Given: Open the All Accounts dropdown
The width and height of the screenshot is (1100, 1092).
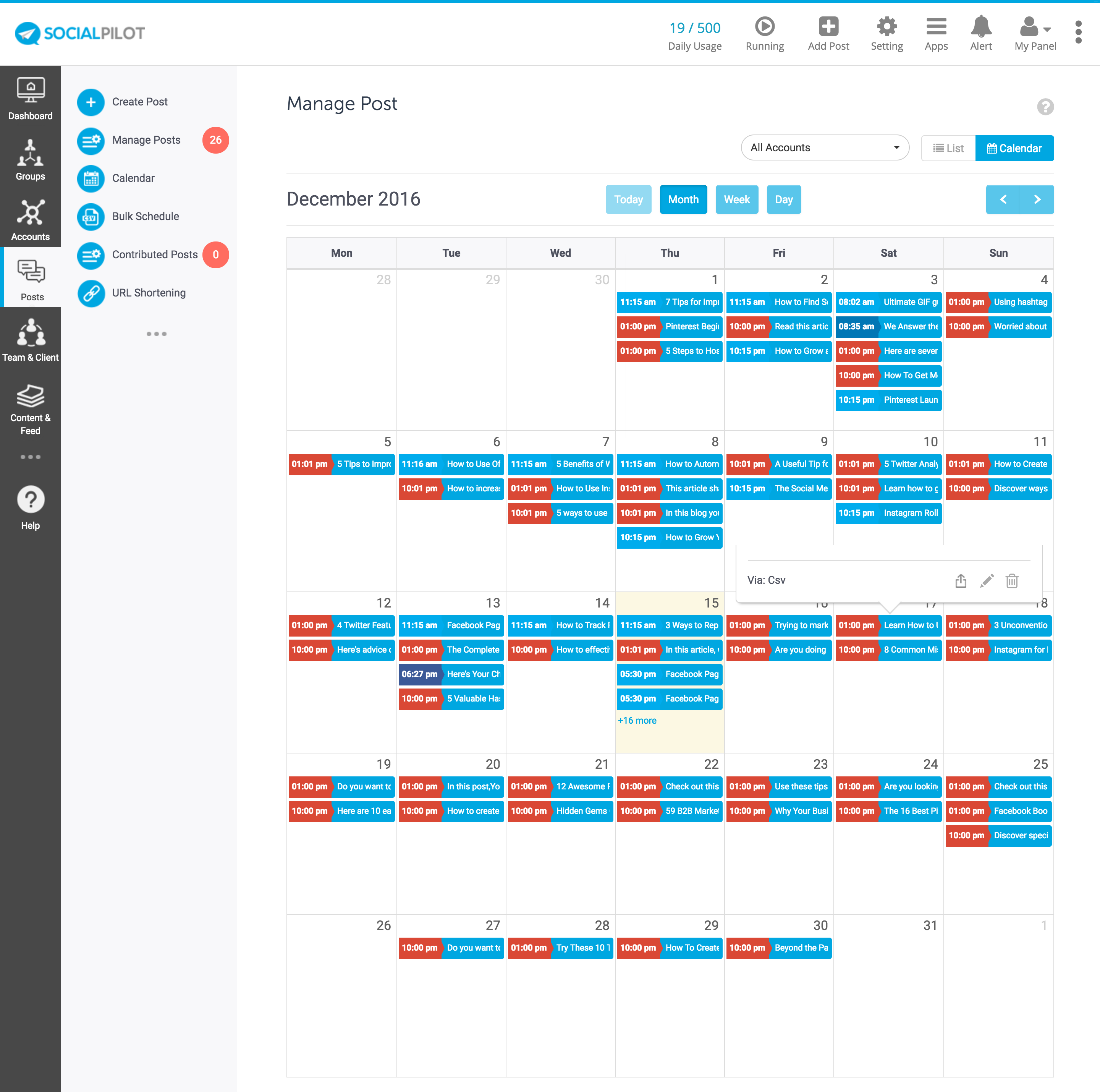Looking at the screenshot, I should click(825, 147).
